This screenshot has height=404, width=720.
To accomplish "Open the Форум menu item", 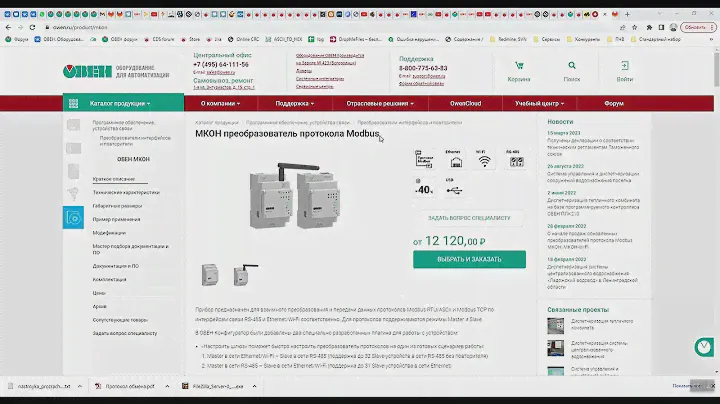I will pos(614,103).
